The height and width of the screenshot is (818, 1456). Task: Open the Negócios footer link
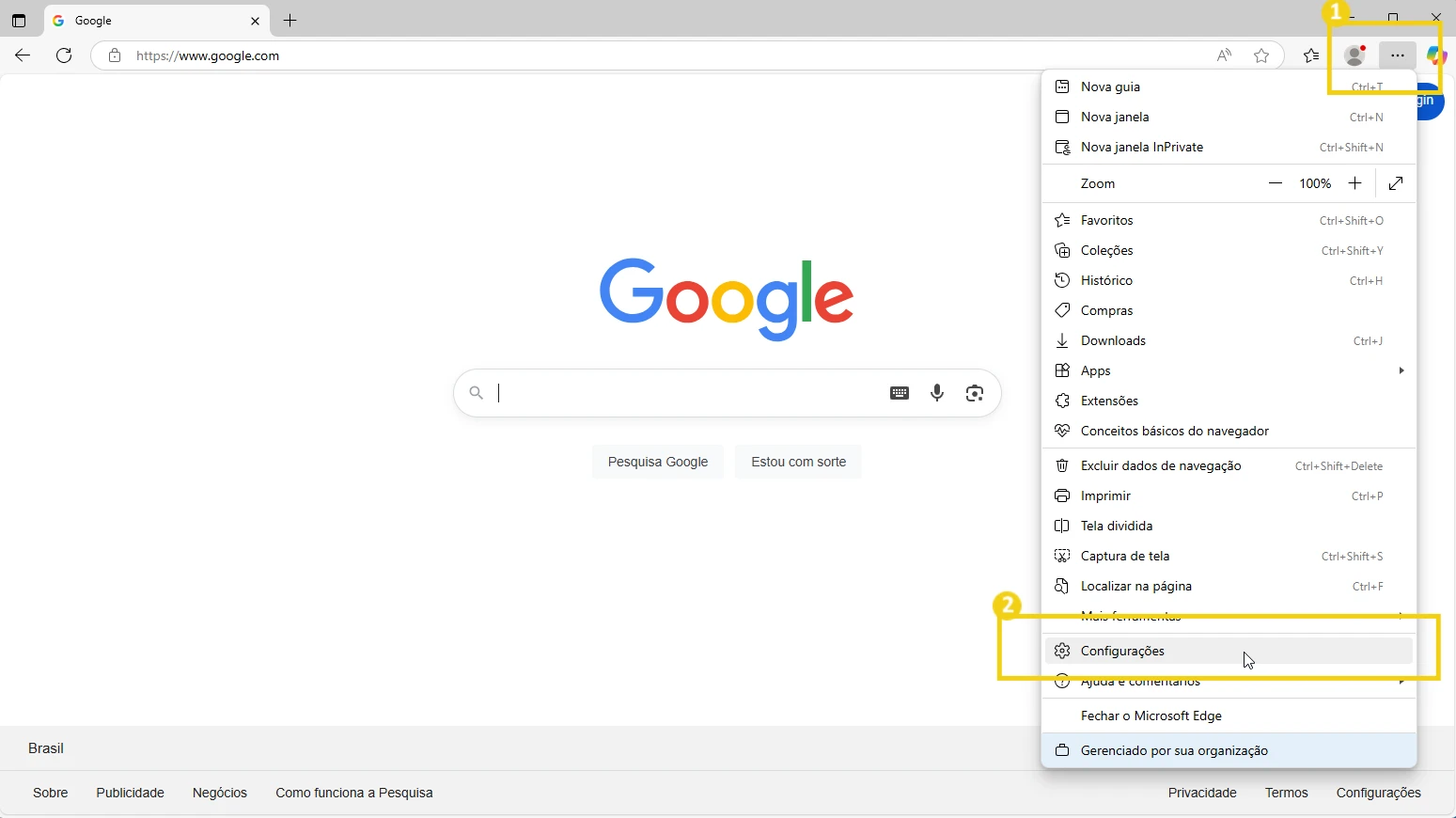pyautogui.click(x=220, y=793)
